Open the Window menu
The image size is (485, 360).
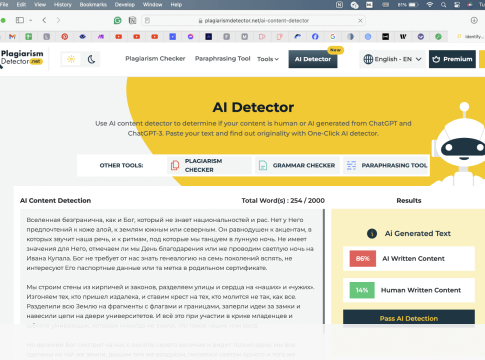pos(152,5)
